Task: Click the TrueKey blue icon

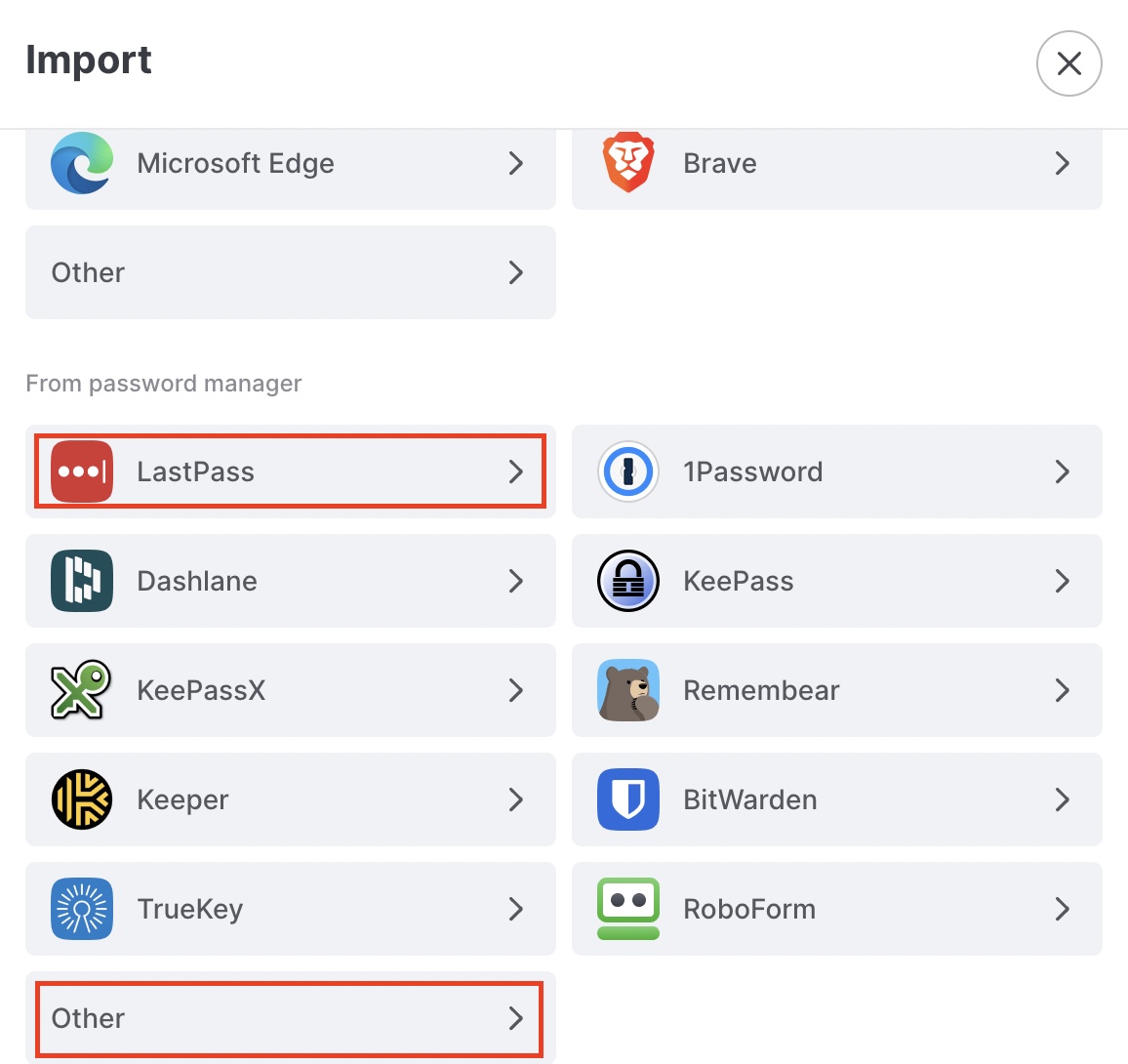Action: (x=82, y=909)
